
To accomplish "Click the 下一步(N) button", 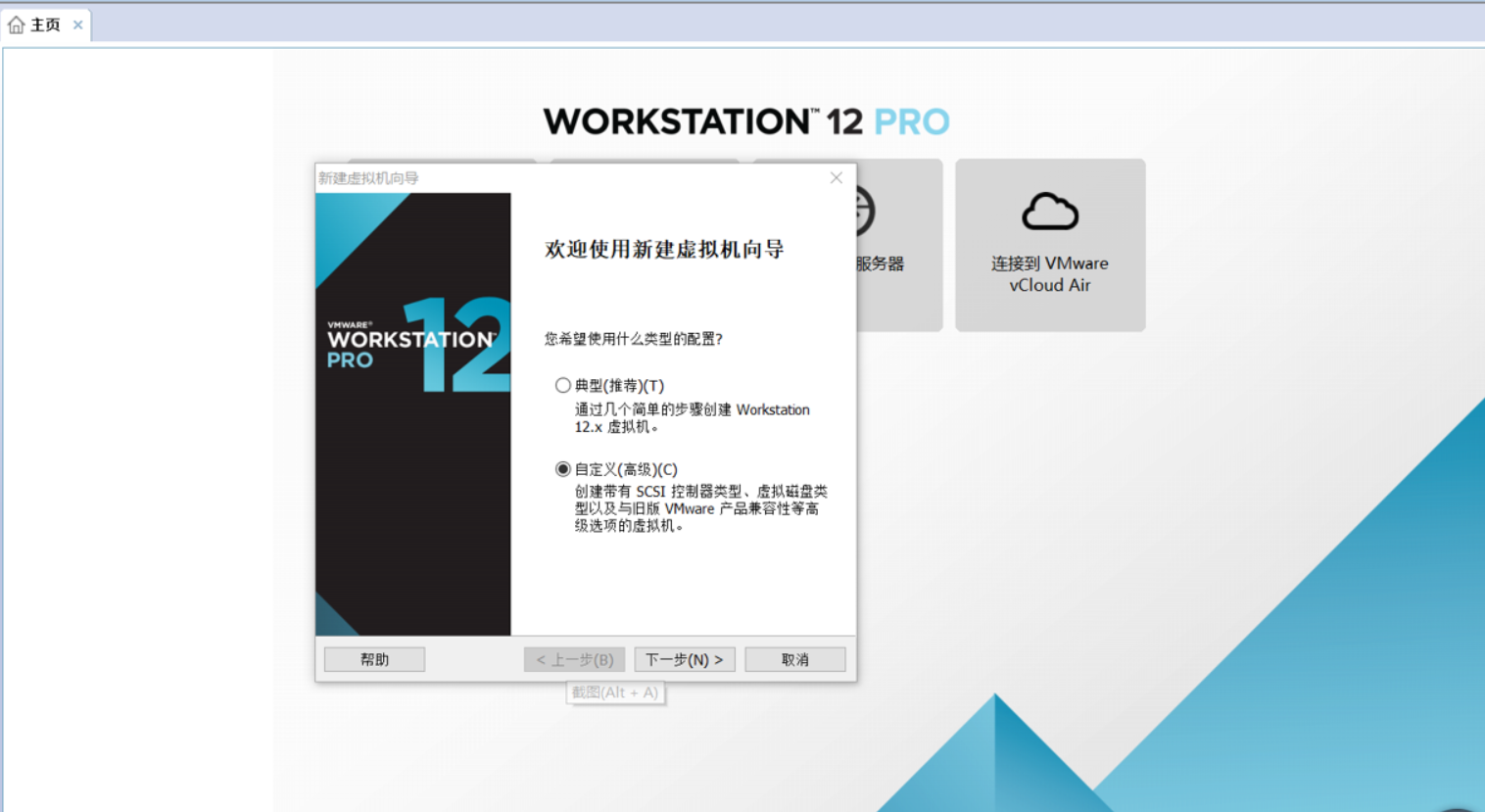I will (x=684, y=659).
